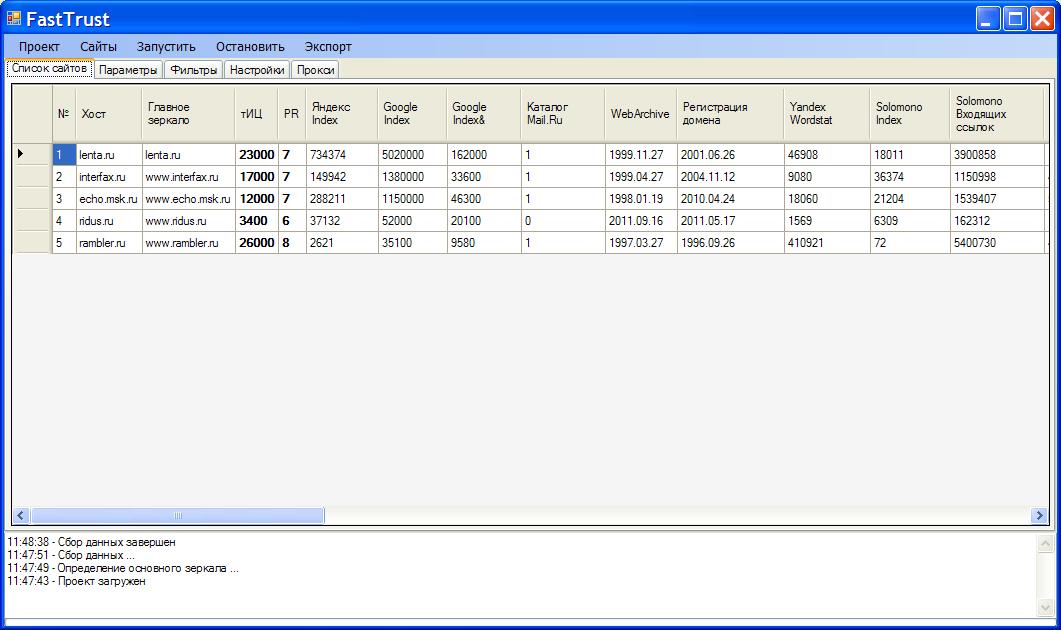
Task: Select the row header of the rambler.ru row
Action: pos(32,242)
